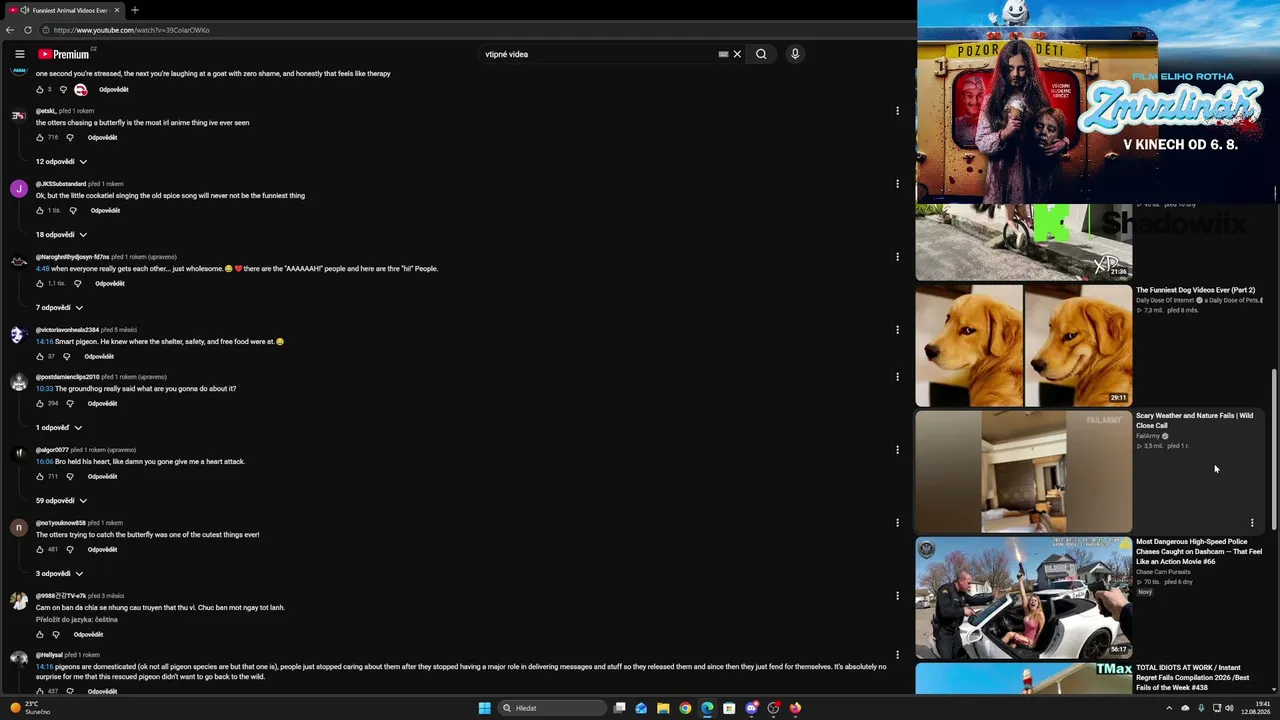
Task: Open more options for Scary Weather video
Action: [x=1252, y=523]
